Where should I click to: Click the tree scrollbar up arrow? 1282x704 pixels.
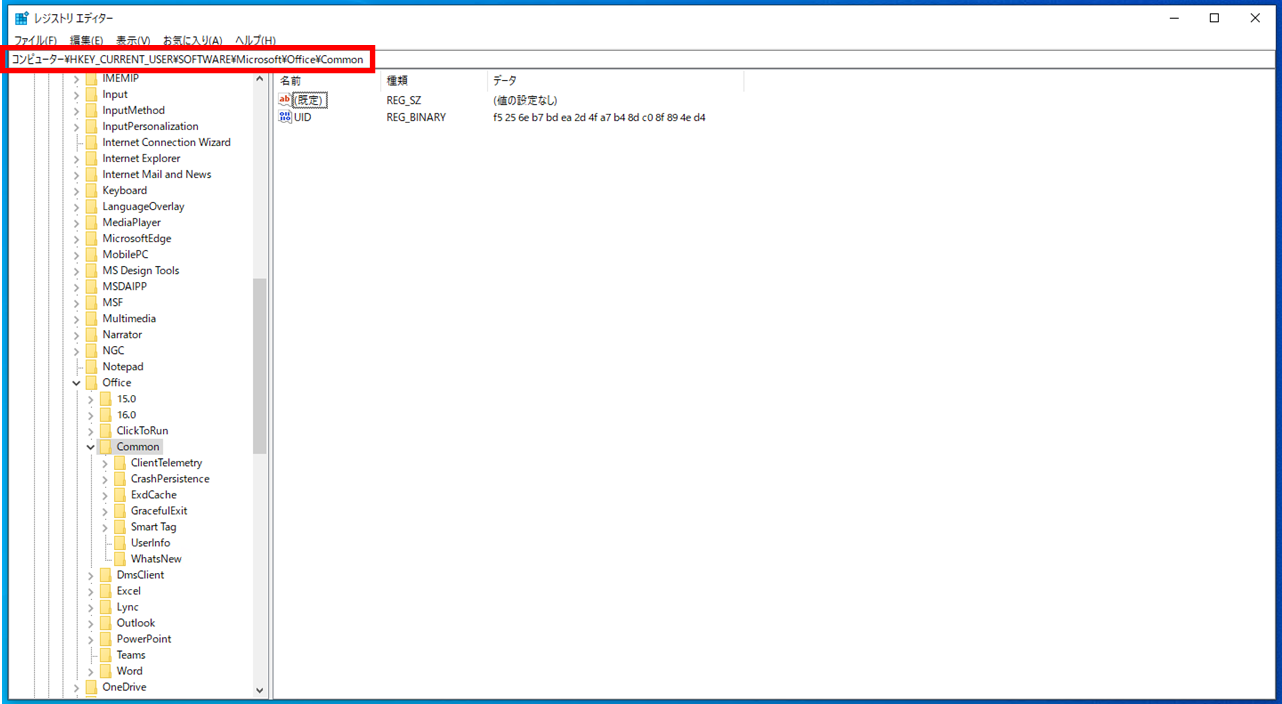[x=260, y=78]
